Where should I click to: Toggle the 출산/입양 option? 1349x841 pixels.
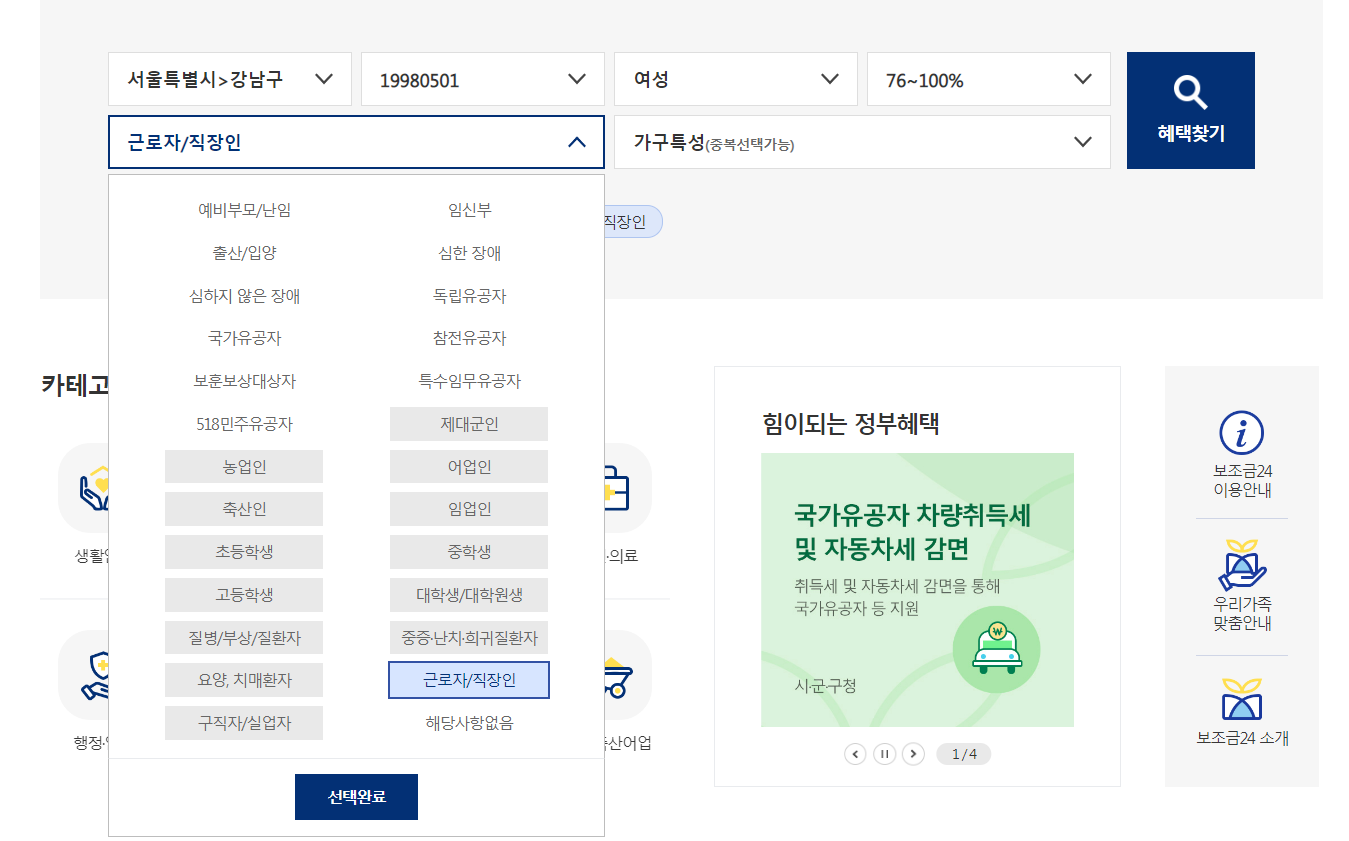pyautogui.click(x=244, y=253)
